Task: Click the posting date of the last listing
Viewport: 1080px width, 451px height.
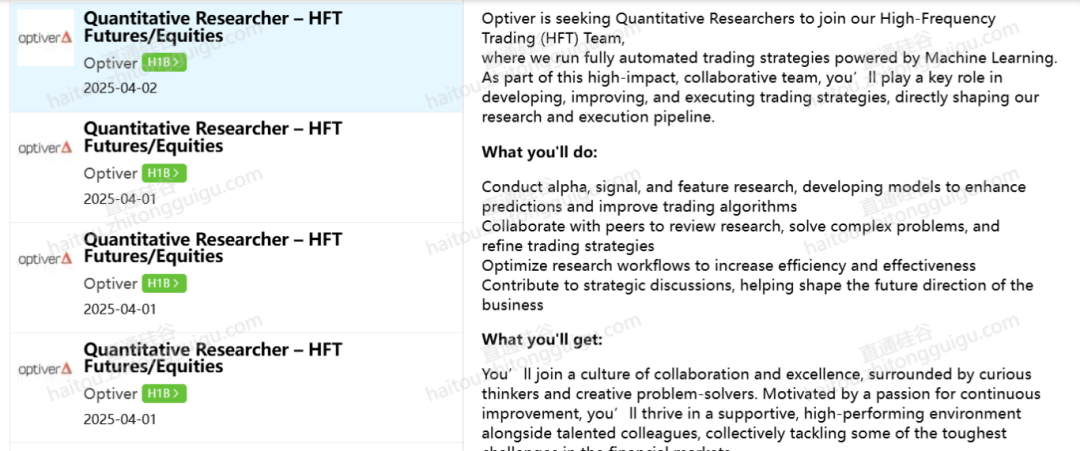Action: (x=120, y=419)
